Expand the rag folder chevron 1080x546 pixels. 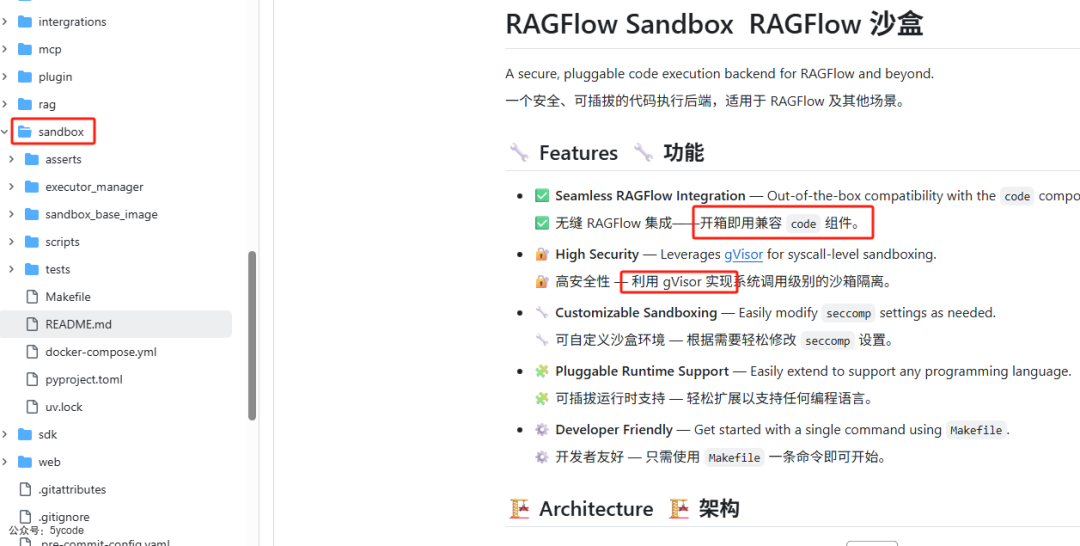click(x=4, y=104)
